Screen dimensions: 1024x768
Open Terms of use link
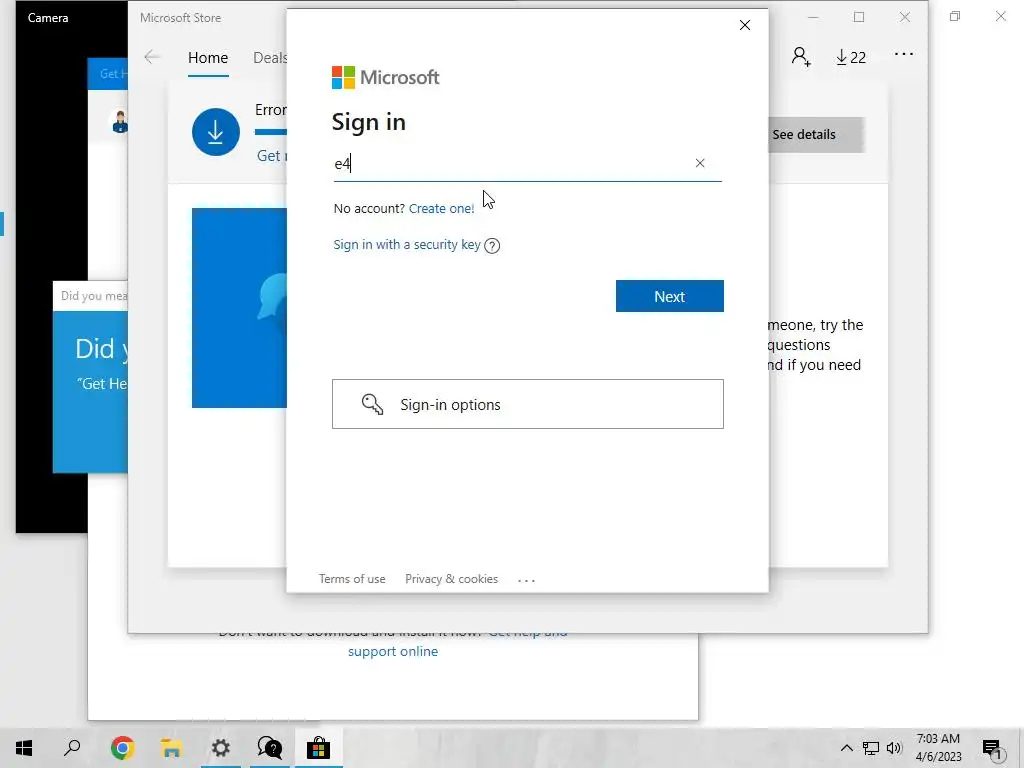(352, 579)
